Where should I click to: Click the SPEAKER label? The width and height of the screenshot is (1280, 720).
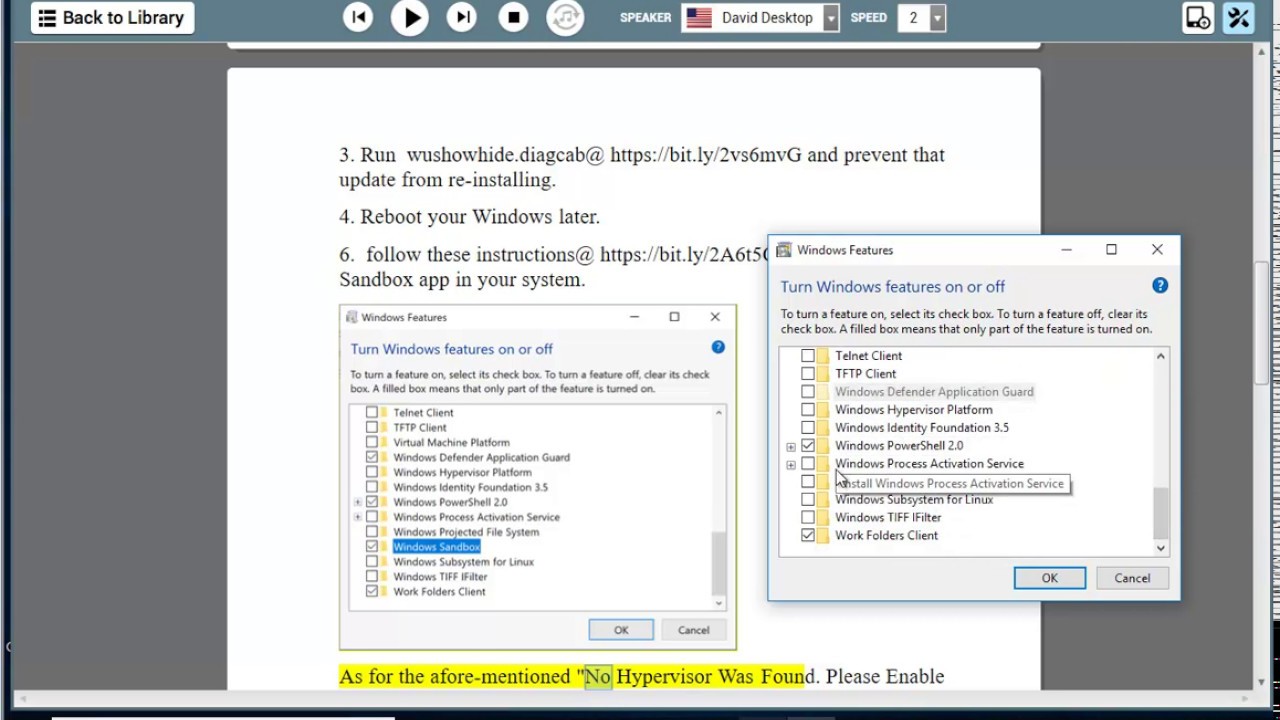[x=645, y=18]
